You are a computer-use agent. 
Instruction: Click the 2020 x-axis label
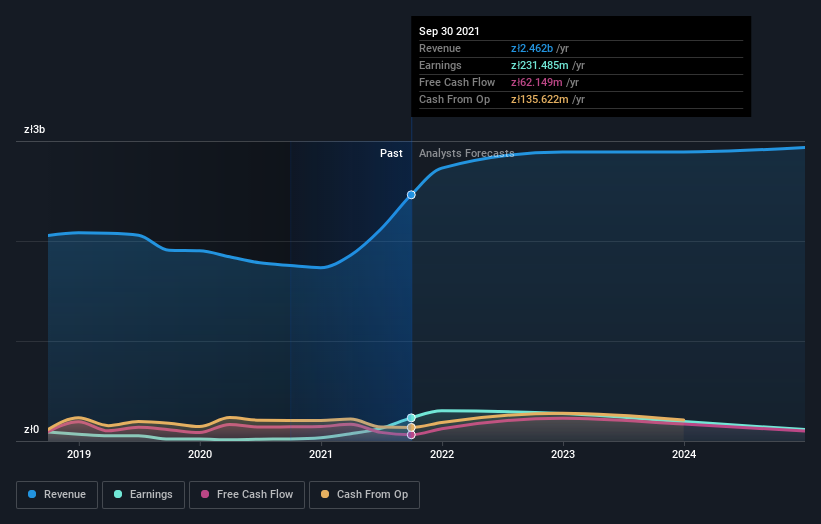(200, 454)
